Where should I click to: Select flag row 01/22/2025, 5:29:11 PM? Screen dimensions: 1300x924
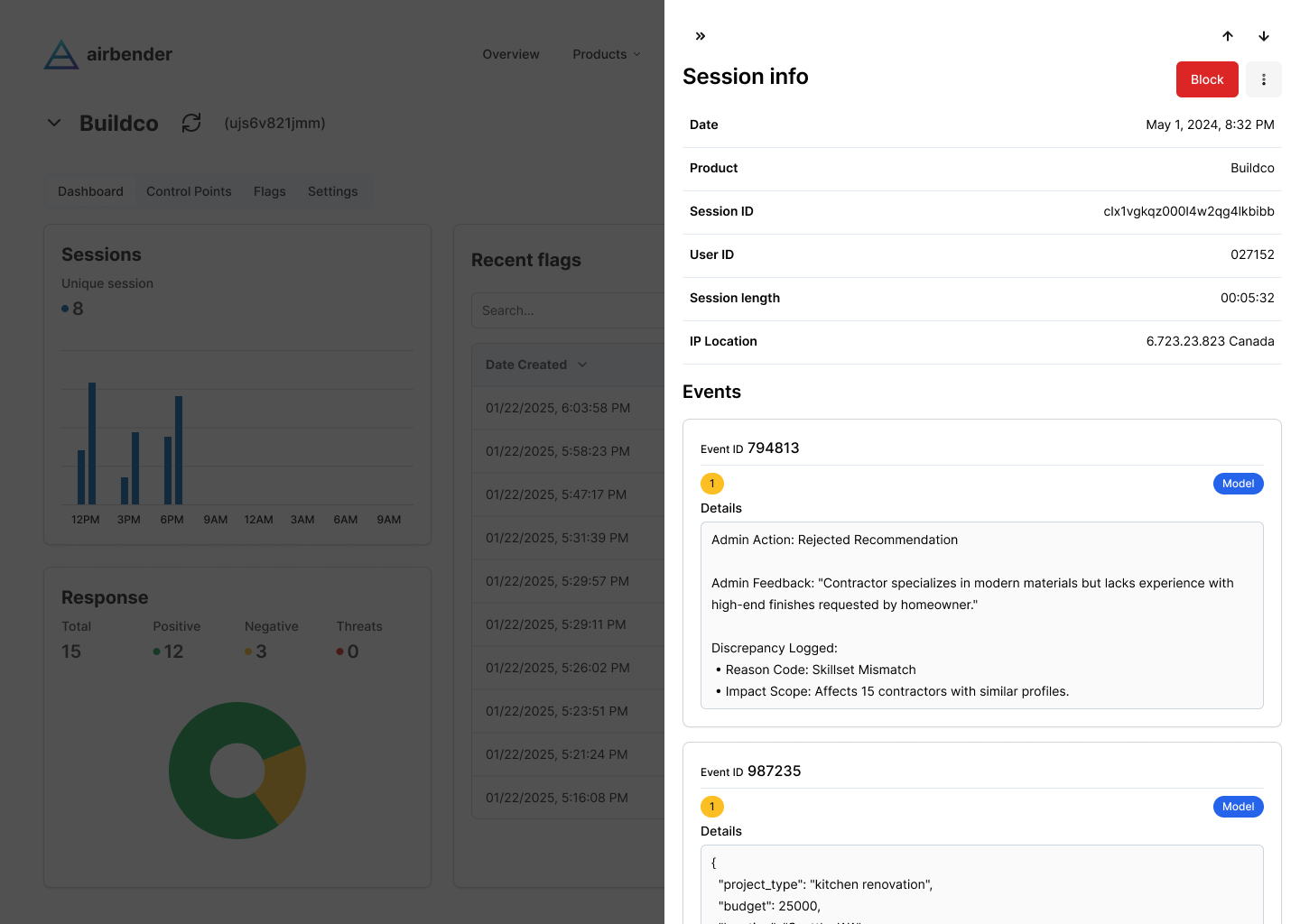click(x=568, y=624)
